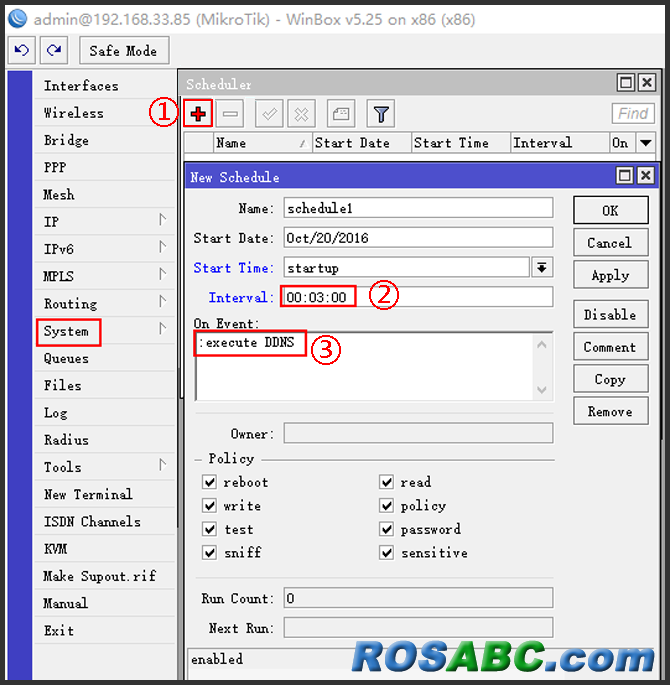The height and width of the screenshot is (685, 670).
Task: Click the Apply button
Action: click(611, 275)
